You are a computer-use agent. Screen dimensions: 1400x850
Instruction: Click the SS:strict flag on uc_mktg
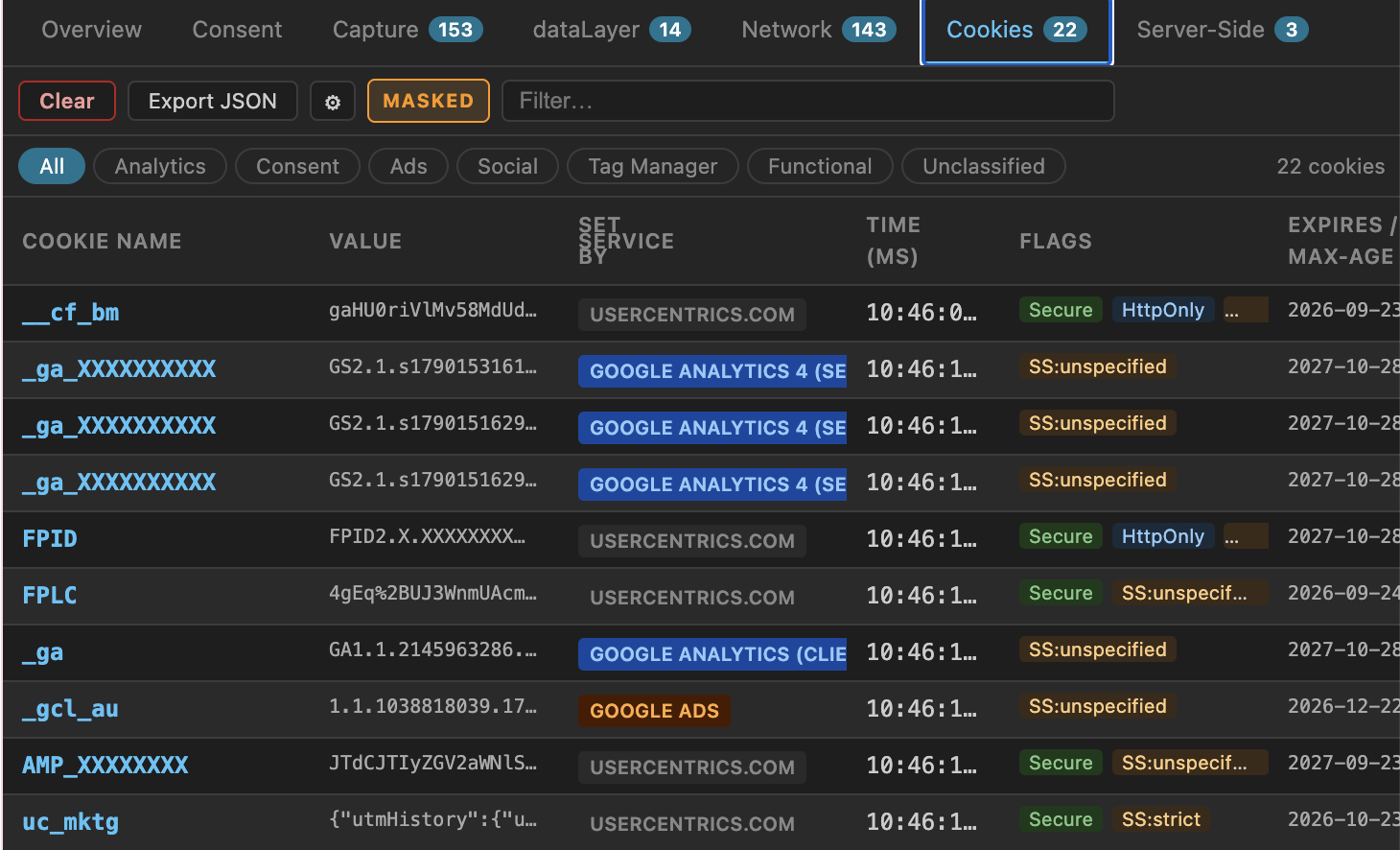(1161, 819)
